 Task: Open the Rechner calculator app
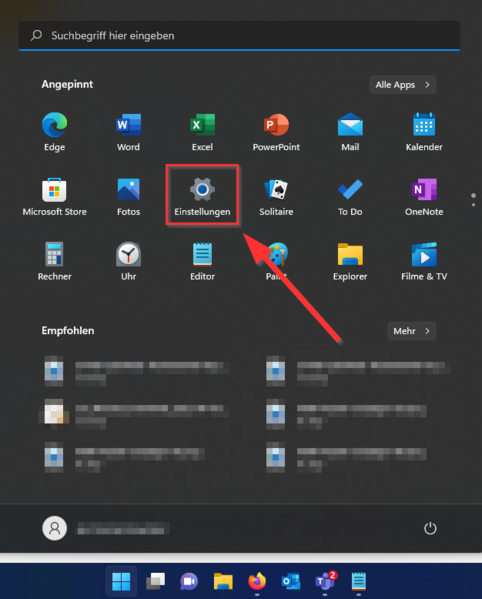[54, 261]
